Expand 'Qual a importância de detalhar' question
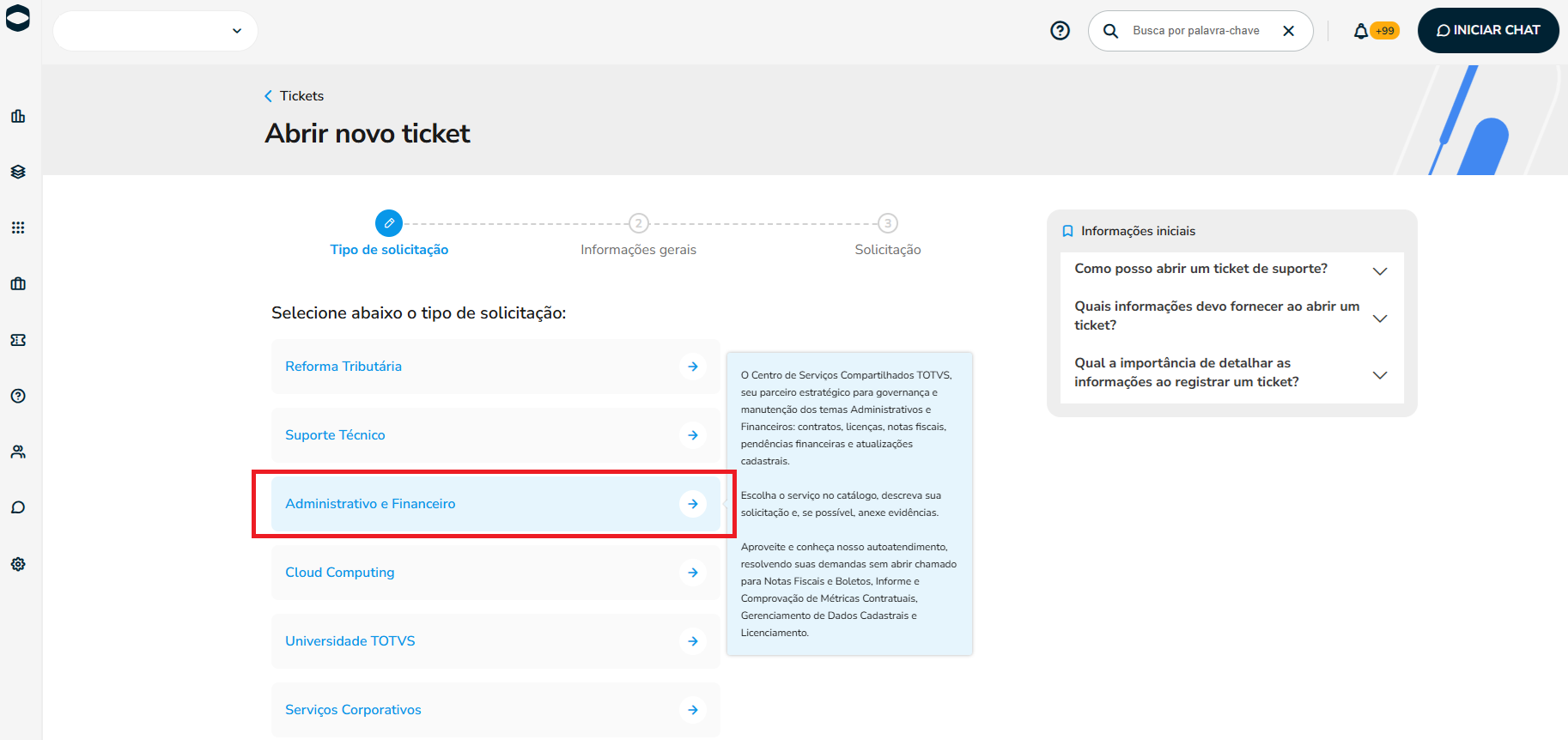The image size is (1568, 740). tap(1232, 373)
